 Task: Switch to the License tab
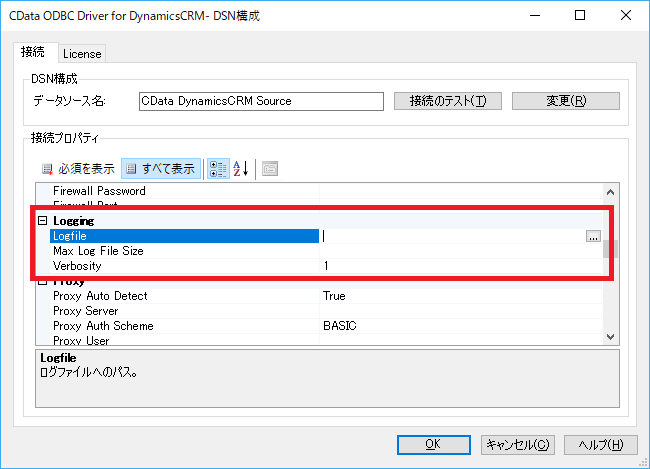click(82, 54)
